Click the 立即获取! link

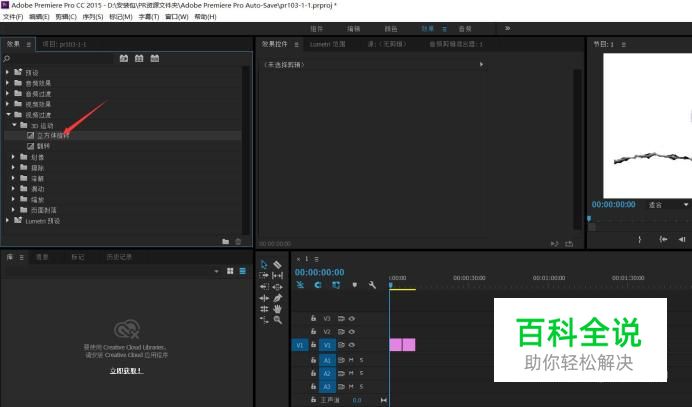126,371
